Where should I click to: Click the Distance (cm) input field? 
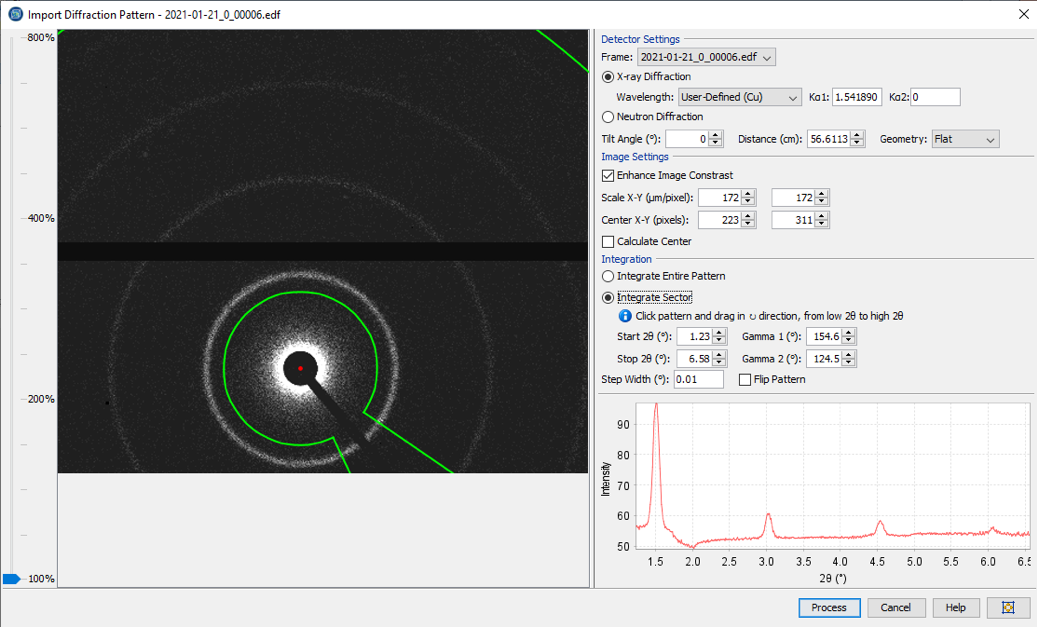[829, 139]
